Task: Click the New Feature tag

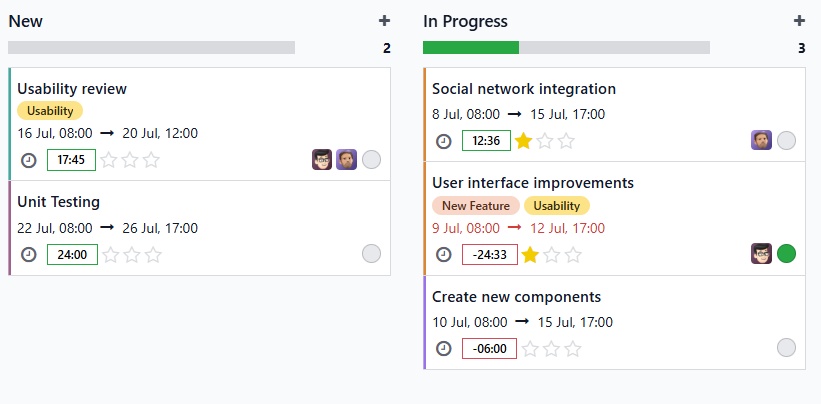Action: pyautogui.click(x=476, y=206)
